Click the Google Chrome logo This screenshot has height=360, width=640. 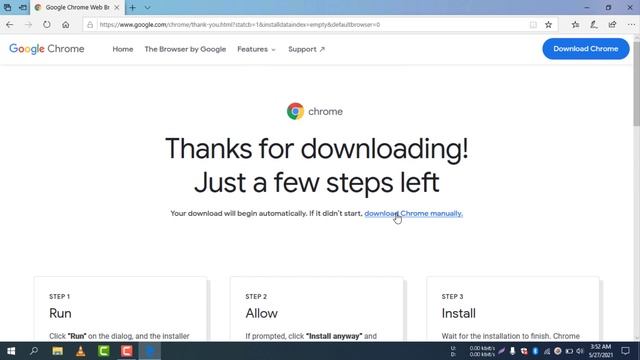47,49
